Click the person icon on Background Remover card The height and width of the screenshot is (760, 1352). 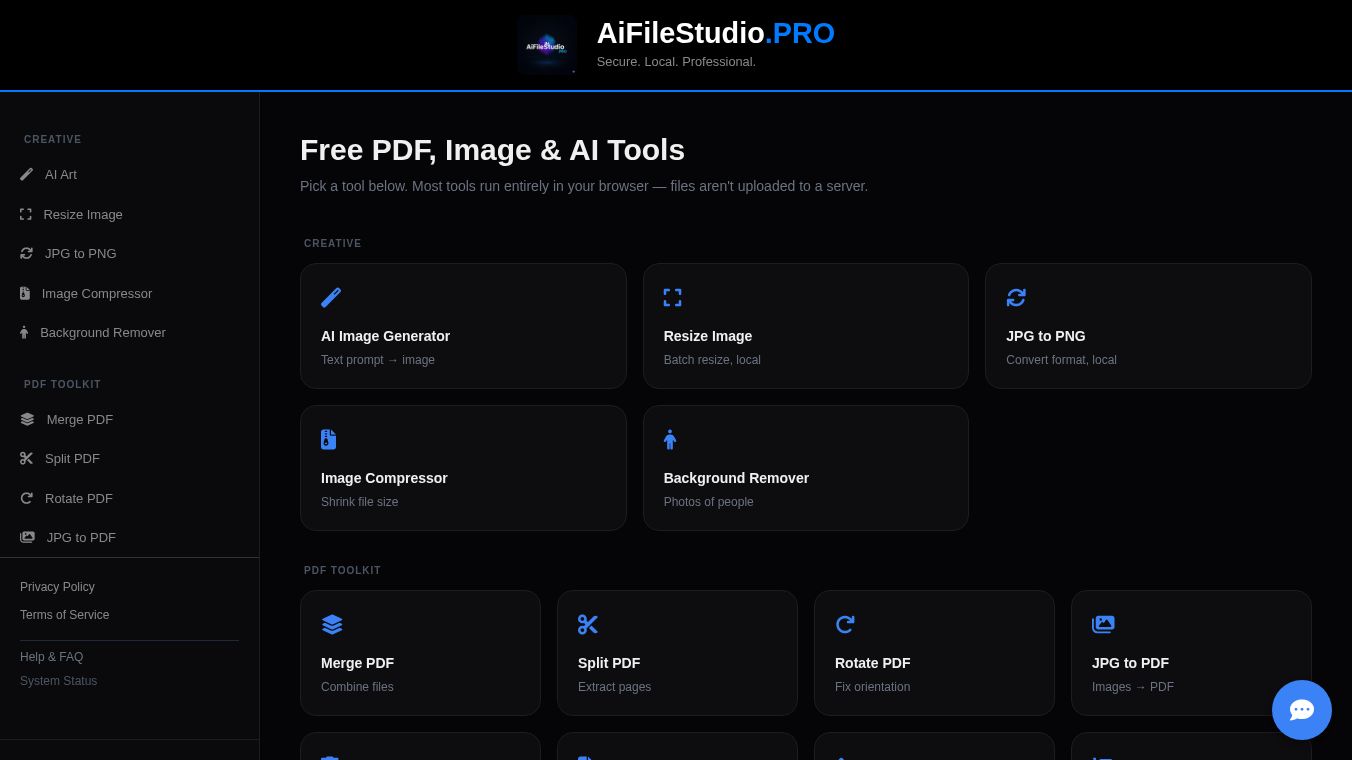670,439
